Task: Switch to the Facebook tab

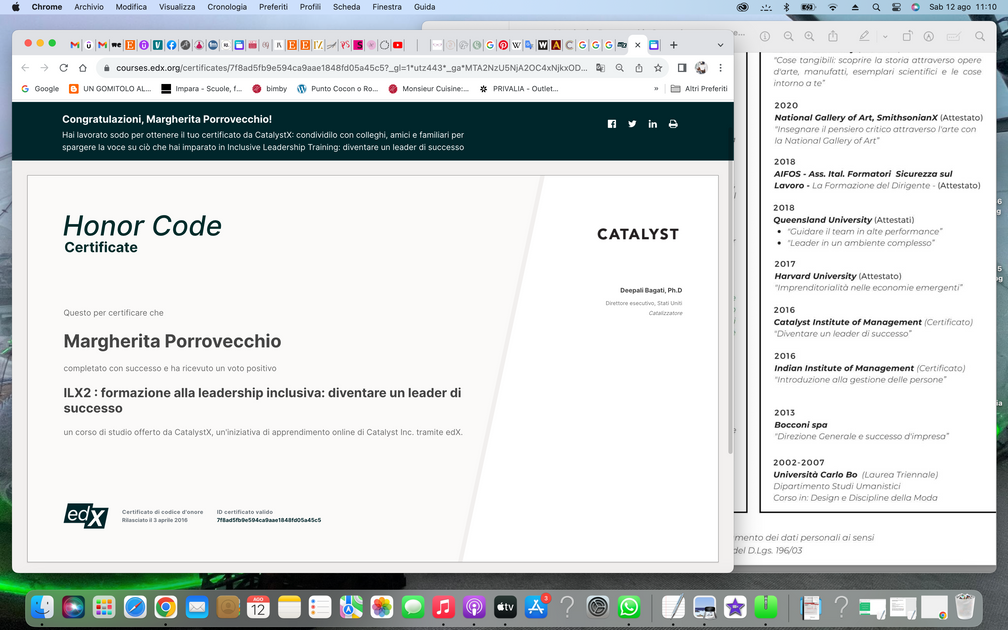Action: click(x=172, y=45)
